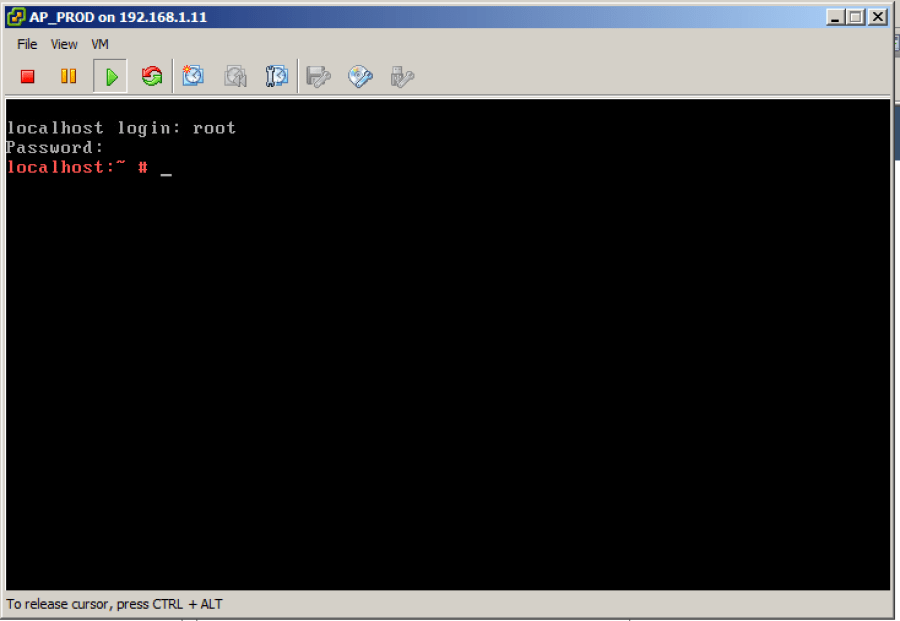Screen dimensions: 900x621
Task: Click the localhost:~ # shell prompt
Action: [x=77, y=168]
